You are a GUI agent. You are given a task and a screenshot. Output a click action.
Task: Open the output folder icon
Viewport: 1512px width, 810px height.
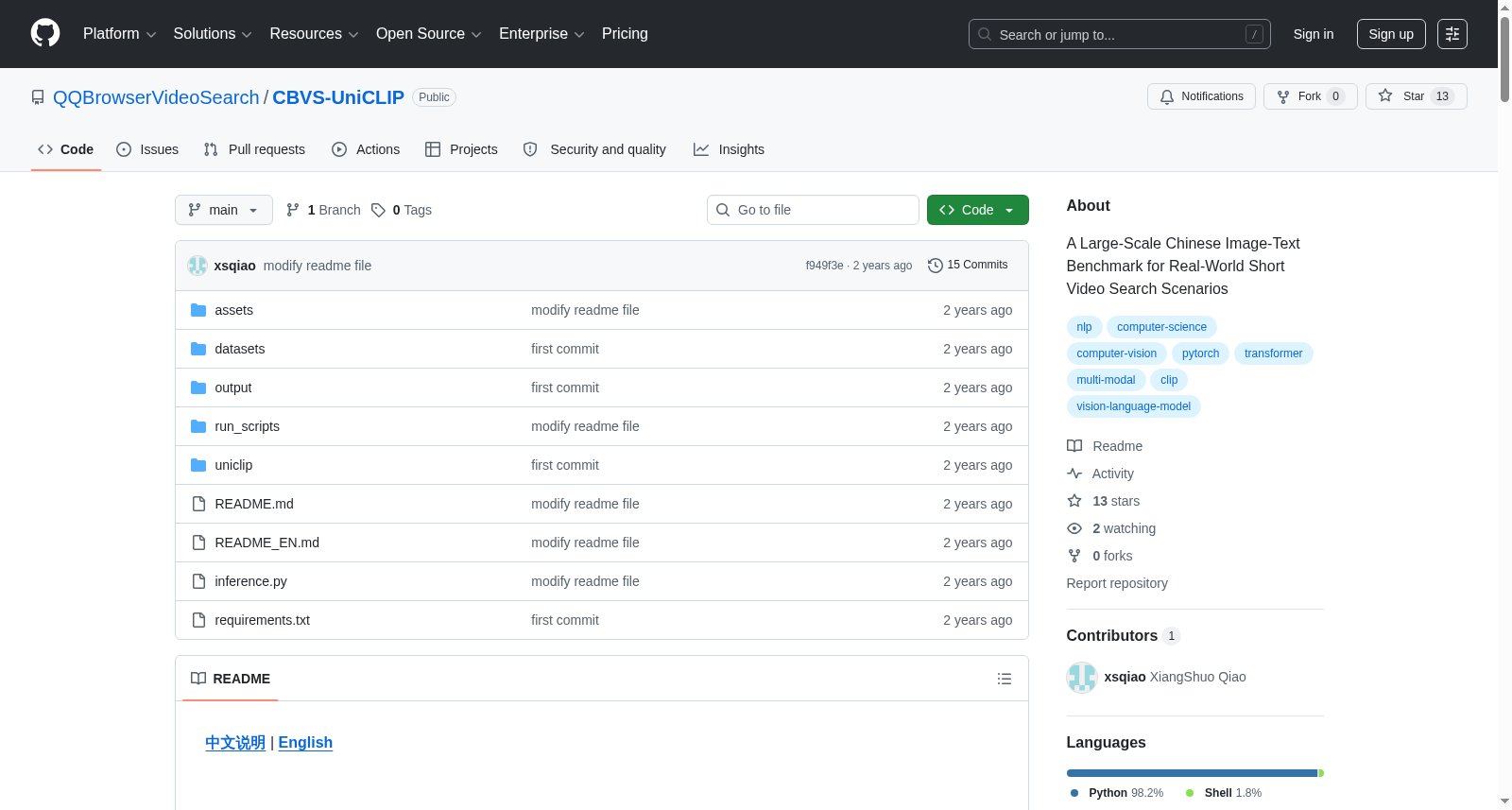pyautogui.click(x=198, y=388)
